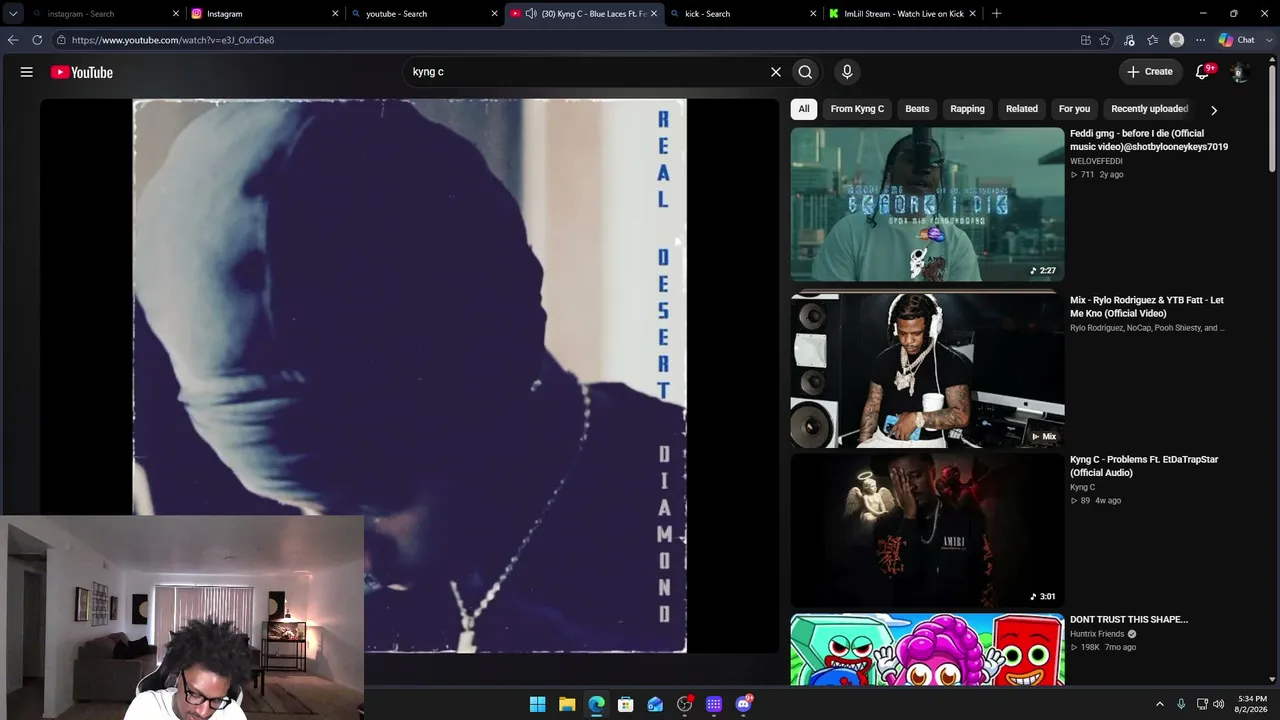The height and width of the screenshot is (720, 1280).
Task: Open Kyng C Problems video thumbnail
Action: pyautogui.click(x=927, y=530)
